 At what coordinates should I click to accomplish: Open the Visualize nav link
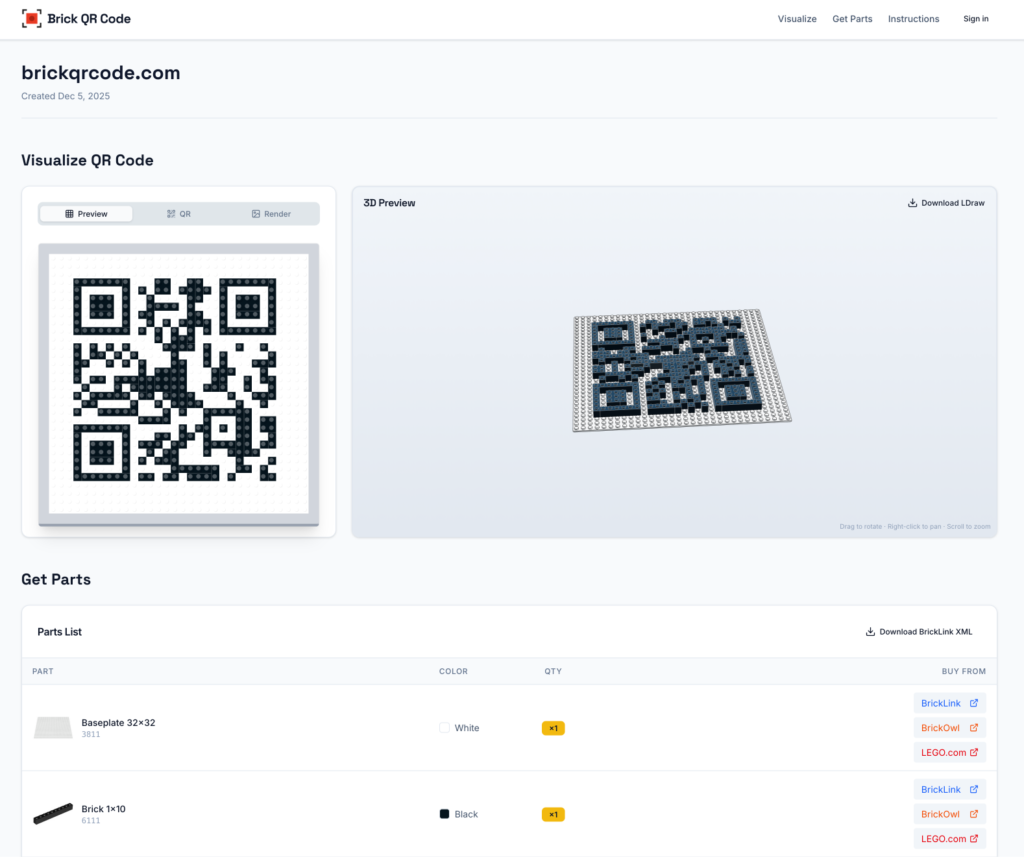click(x=797, y=19)
